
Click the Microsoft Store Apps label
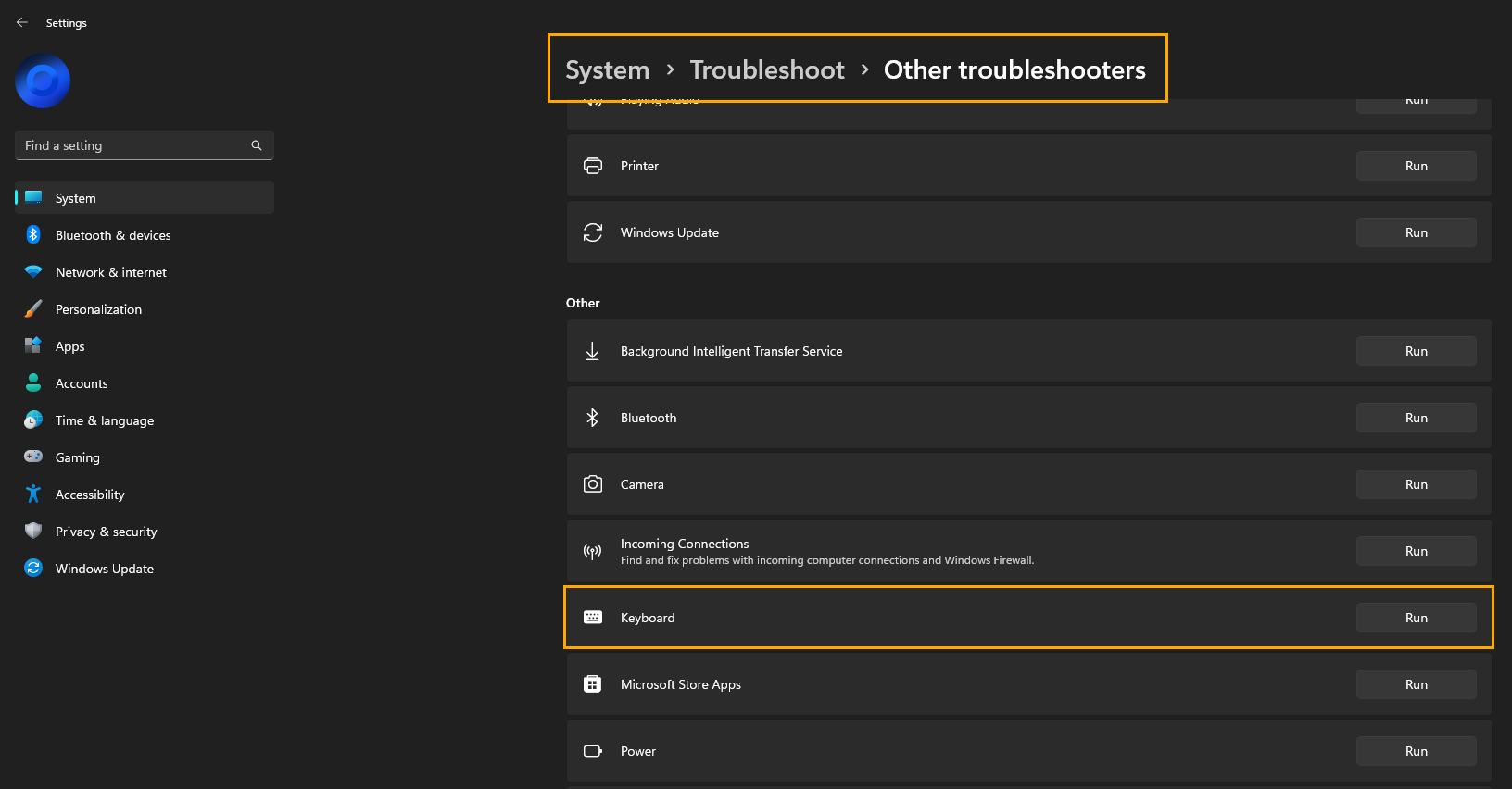pyautogui.click(x=681, y=684)
